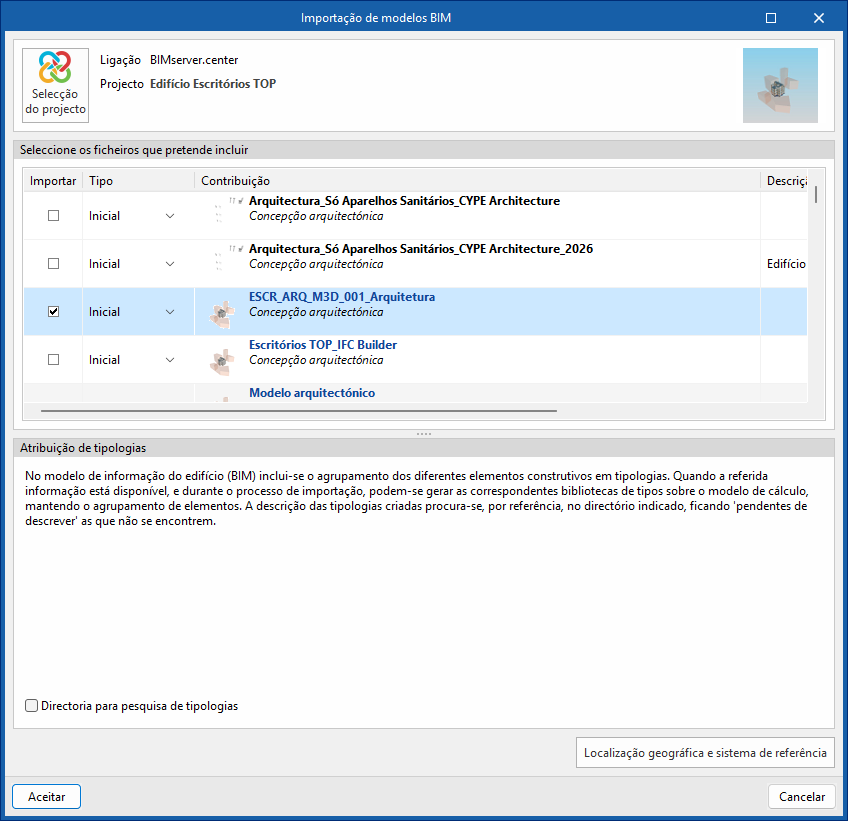
Task: Uncheck Importar for ESCR_ARQ_M3D_001_Arquitetura
Action: 54,312
